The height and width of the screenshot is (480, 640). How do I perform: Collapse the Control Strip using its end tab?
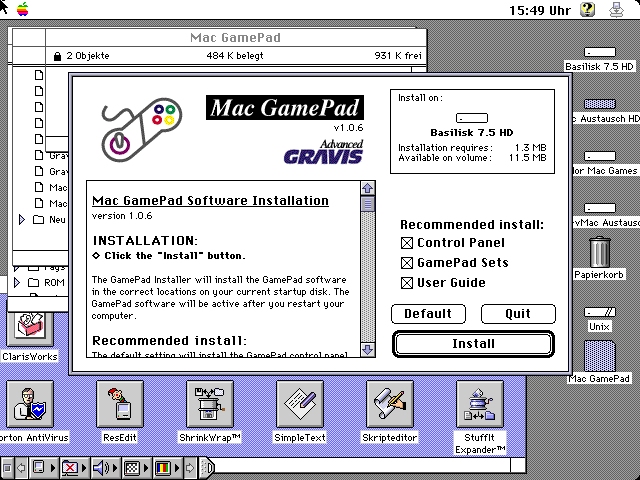[x=207, y=468]
